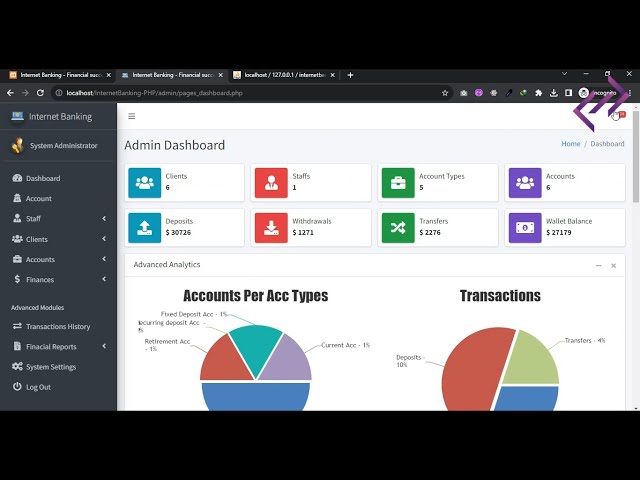Click the green Account Types briefcase icon
The width and height of the screenshot is (640, 480).
398,183
